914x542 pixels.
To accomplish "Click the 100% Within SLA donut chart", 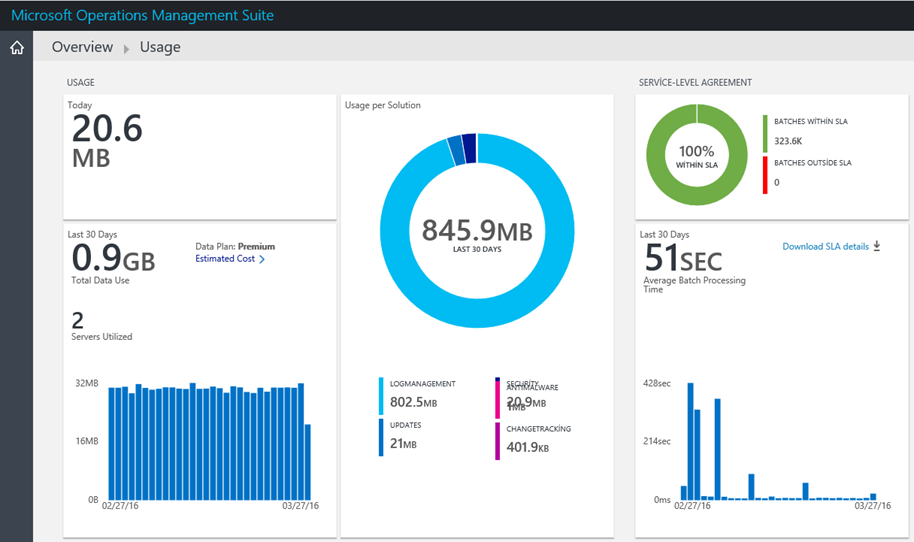I will 697,156.
